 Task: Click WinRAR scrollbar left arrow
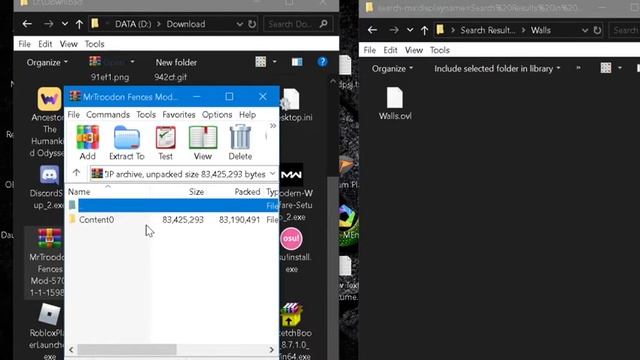tap(71, 350)
